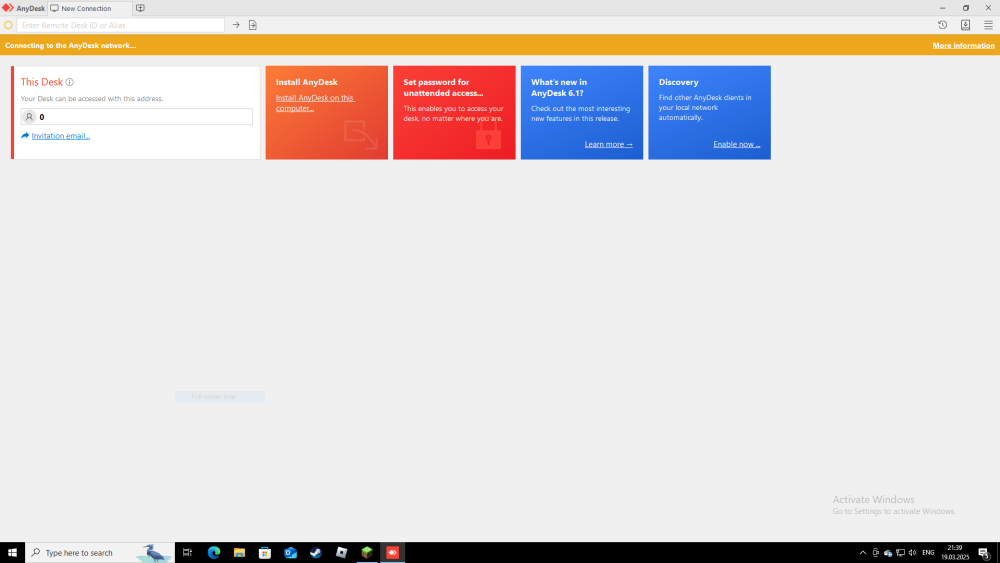Click the ENG language indicator
Image resolution: width=1000 pixels, height=563 pixels.
(x=928, y=553)
